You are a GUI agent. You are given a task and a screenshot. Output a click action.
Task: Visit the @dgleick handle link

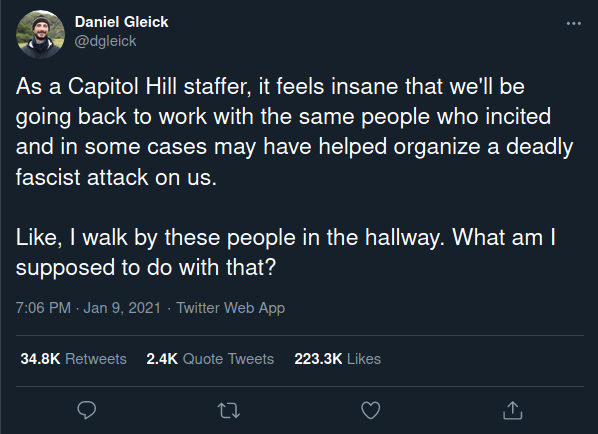(x=105, y=41)
